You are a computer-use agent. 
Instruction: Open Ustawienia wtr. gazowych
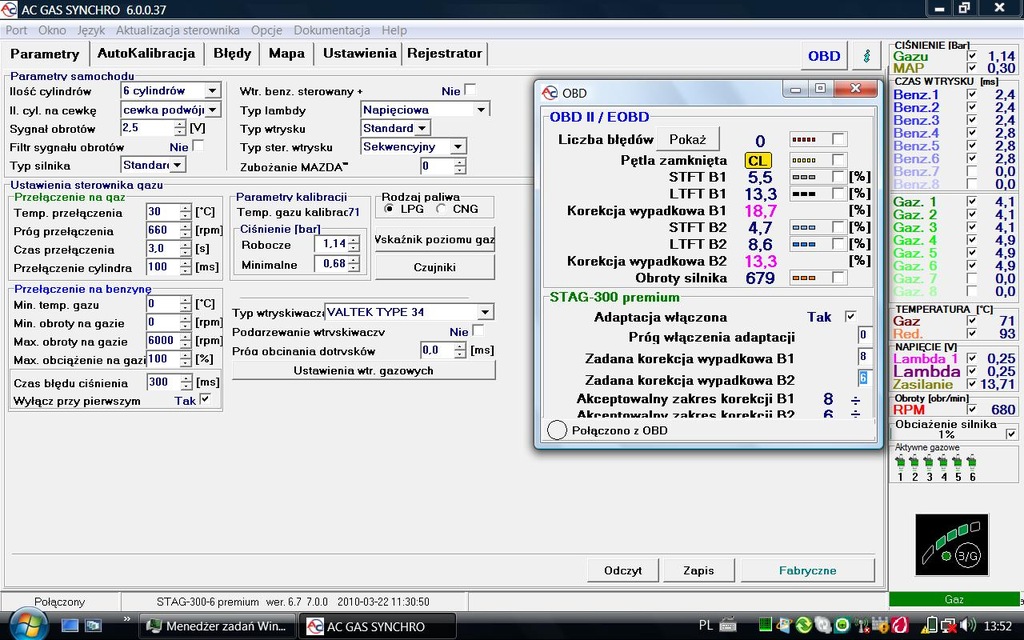tap(364, 370)
